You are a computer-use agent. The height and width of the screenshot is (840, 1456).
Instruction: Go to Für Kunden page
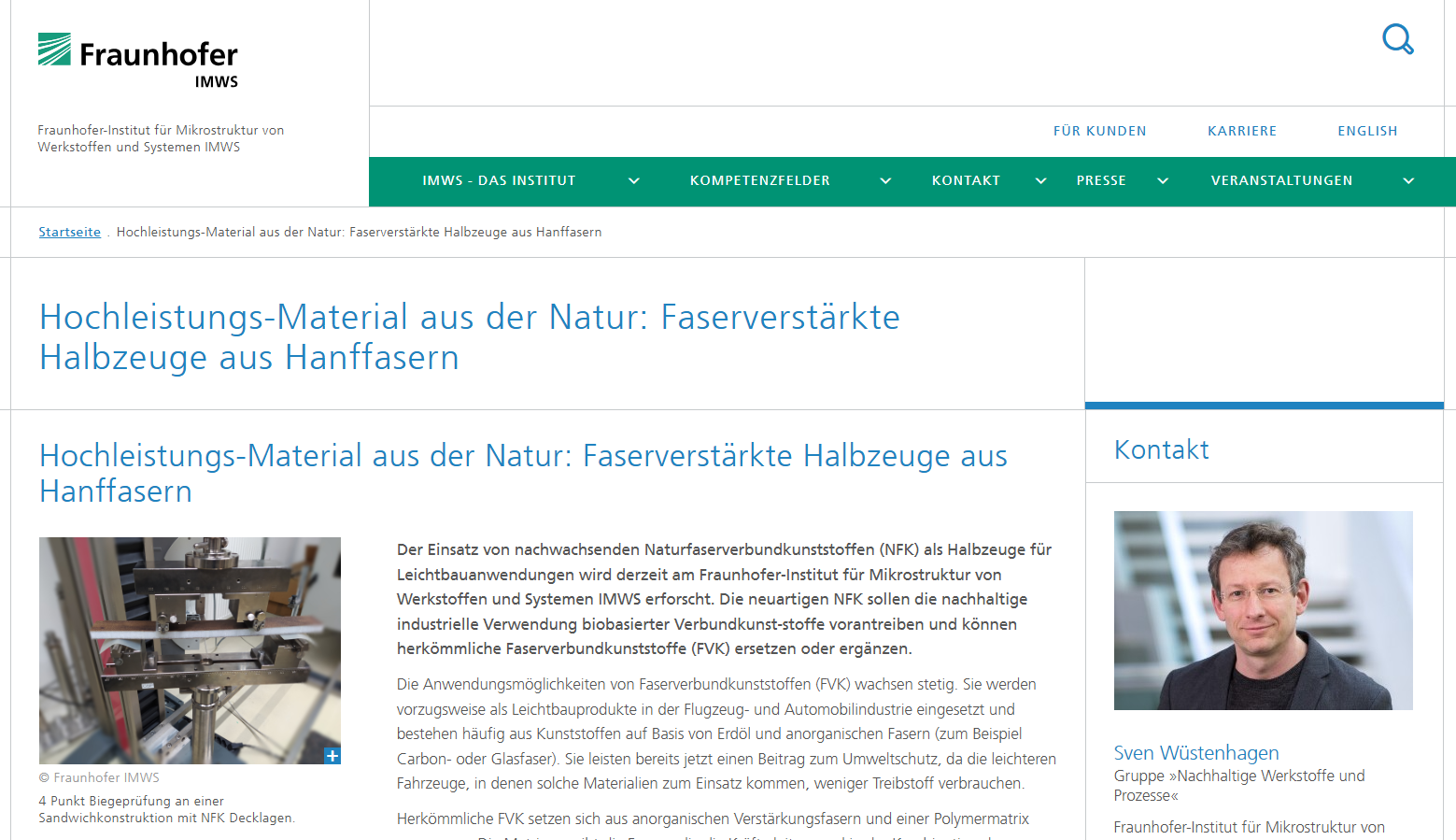(1099, 132)
